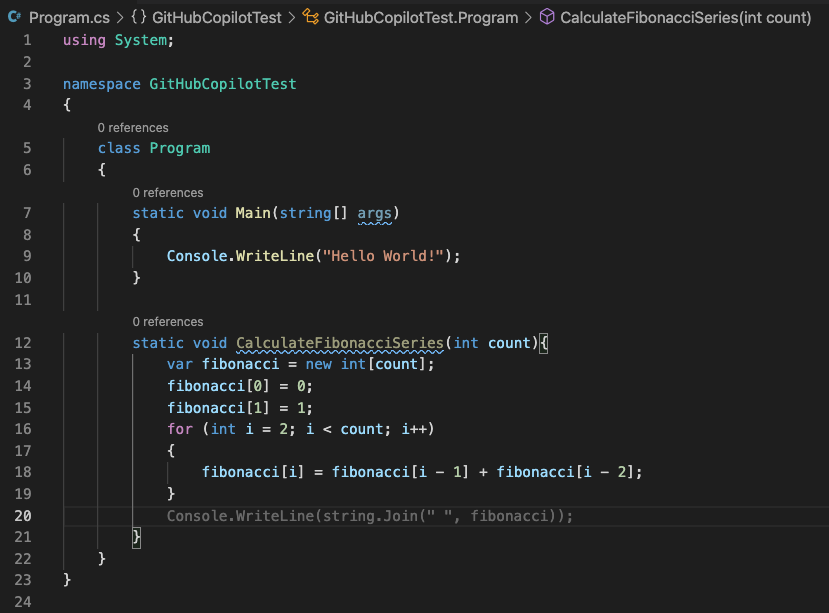Click the "Hello World!" string literal
Screen dimensions: 829x613
pos(383,256)
